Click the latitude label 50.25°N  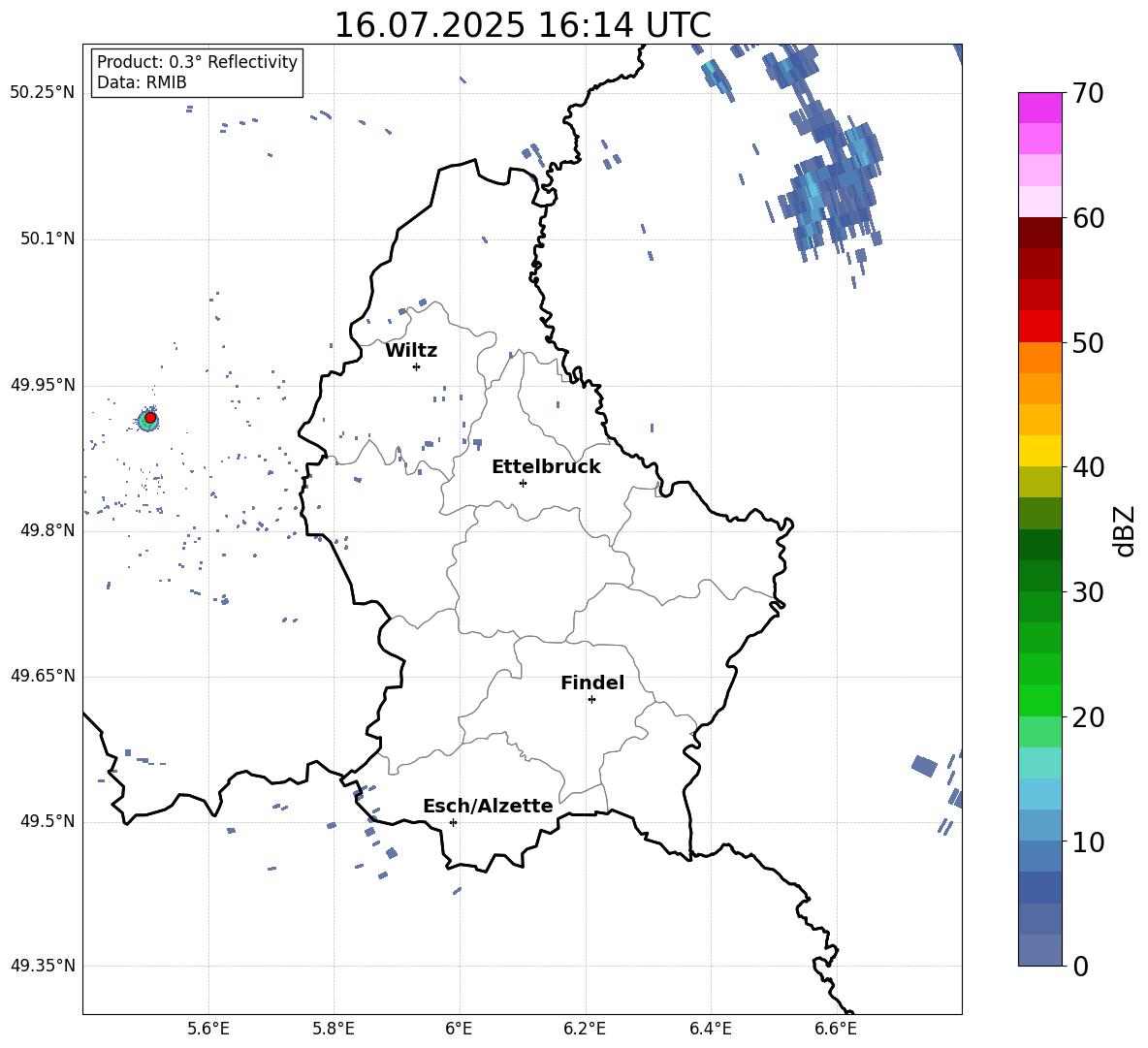point(43,93)
